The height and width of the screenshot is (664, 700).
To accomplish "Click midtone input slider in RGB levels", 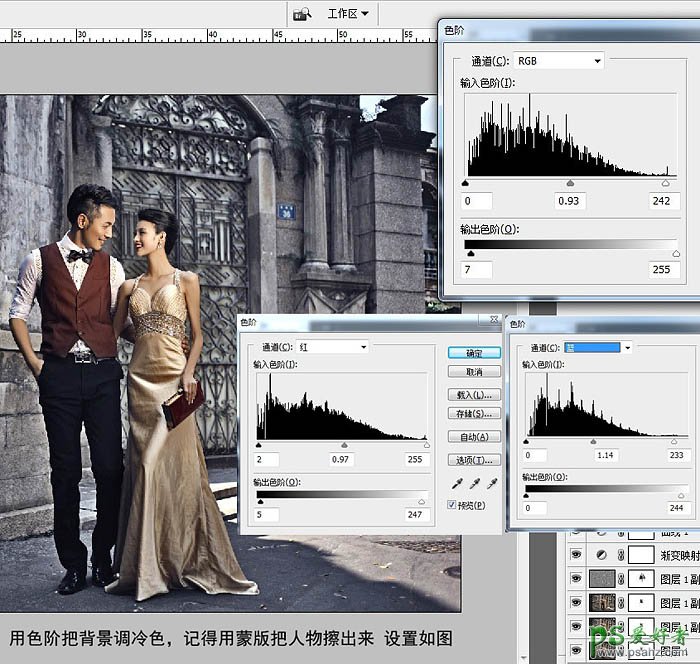I will point(570,184).
